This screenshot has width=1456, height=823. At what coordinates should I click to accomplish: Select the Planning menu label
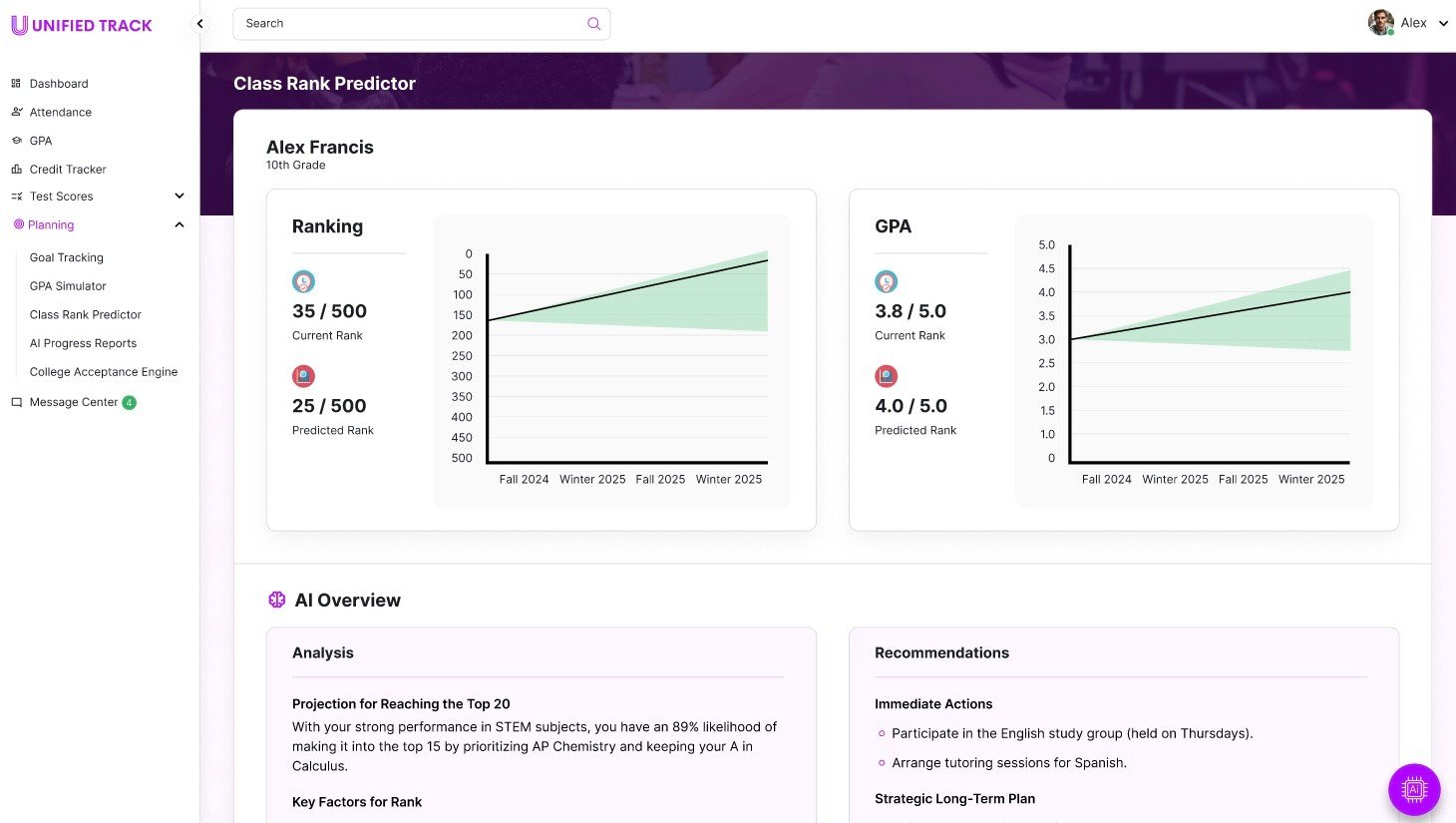[x=51, y=224]
